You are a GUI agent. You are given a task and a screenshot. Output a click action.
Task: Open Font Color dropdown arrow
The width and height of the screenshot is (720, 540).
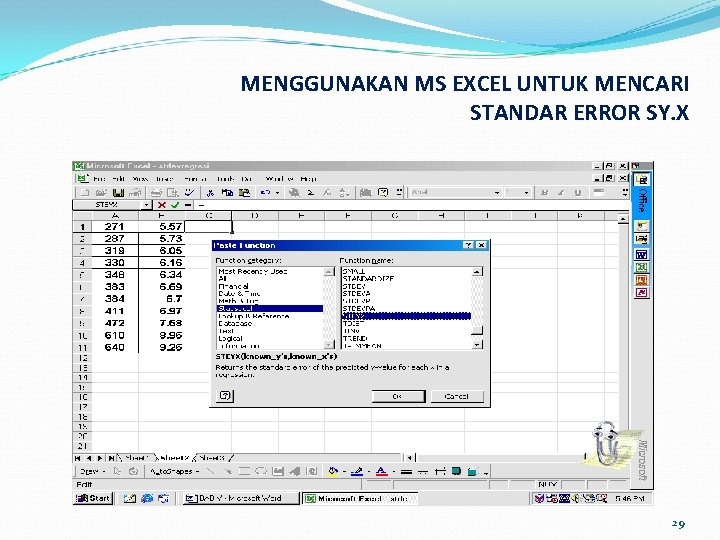point(393,471)
